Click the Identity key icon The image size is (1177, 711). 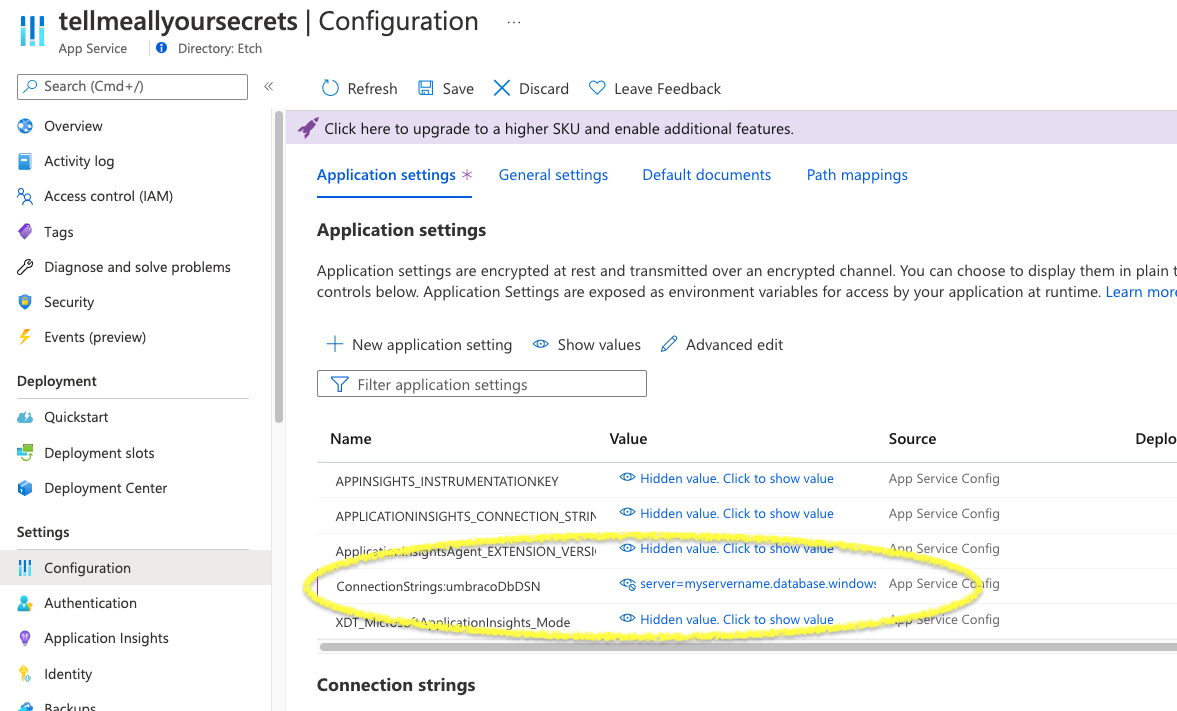pos(25,673)
